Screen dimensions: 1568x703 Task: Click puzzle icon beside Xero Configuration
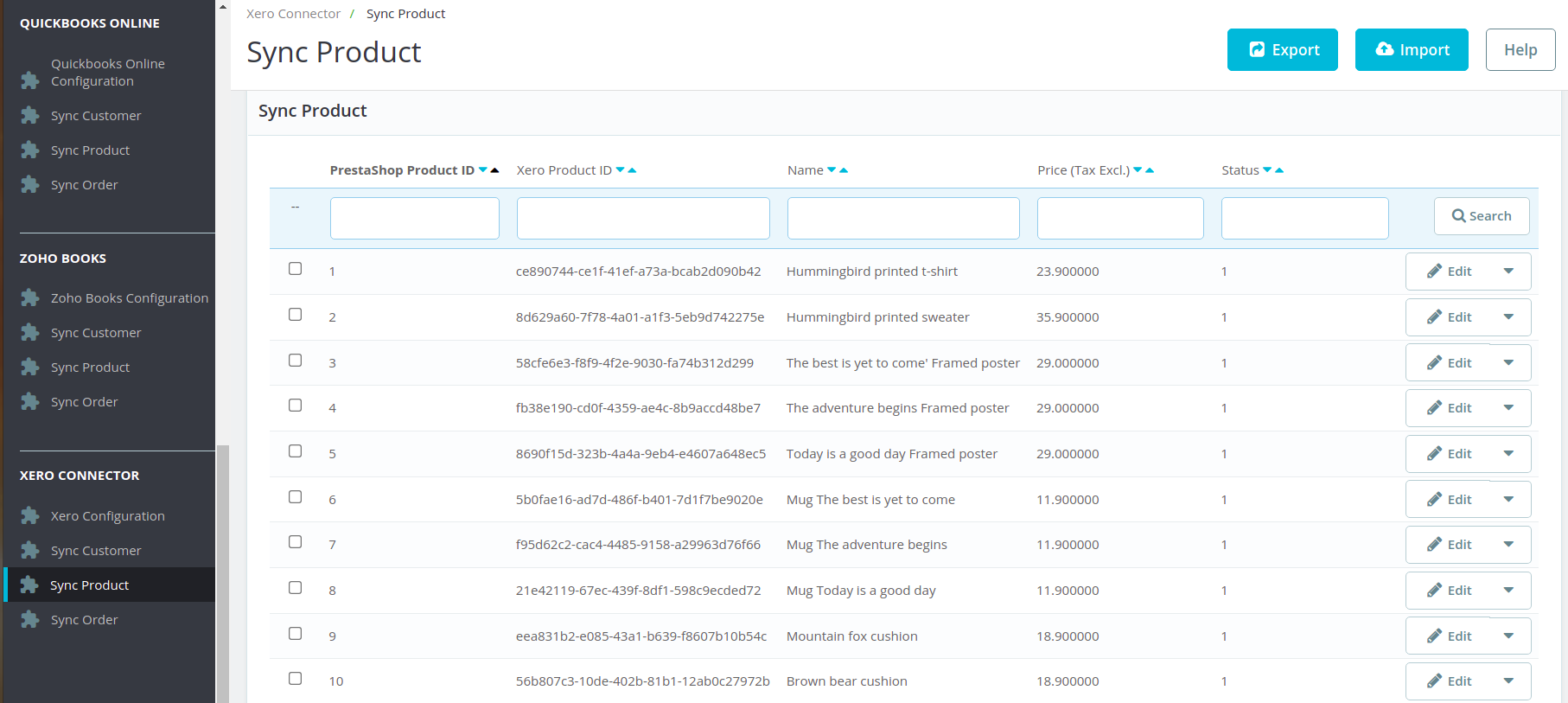[30, 515]
